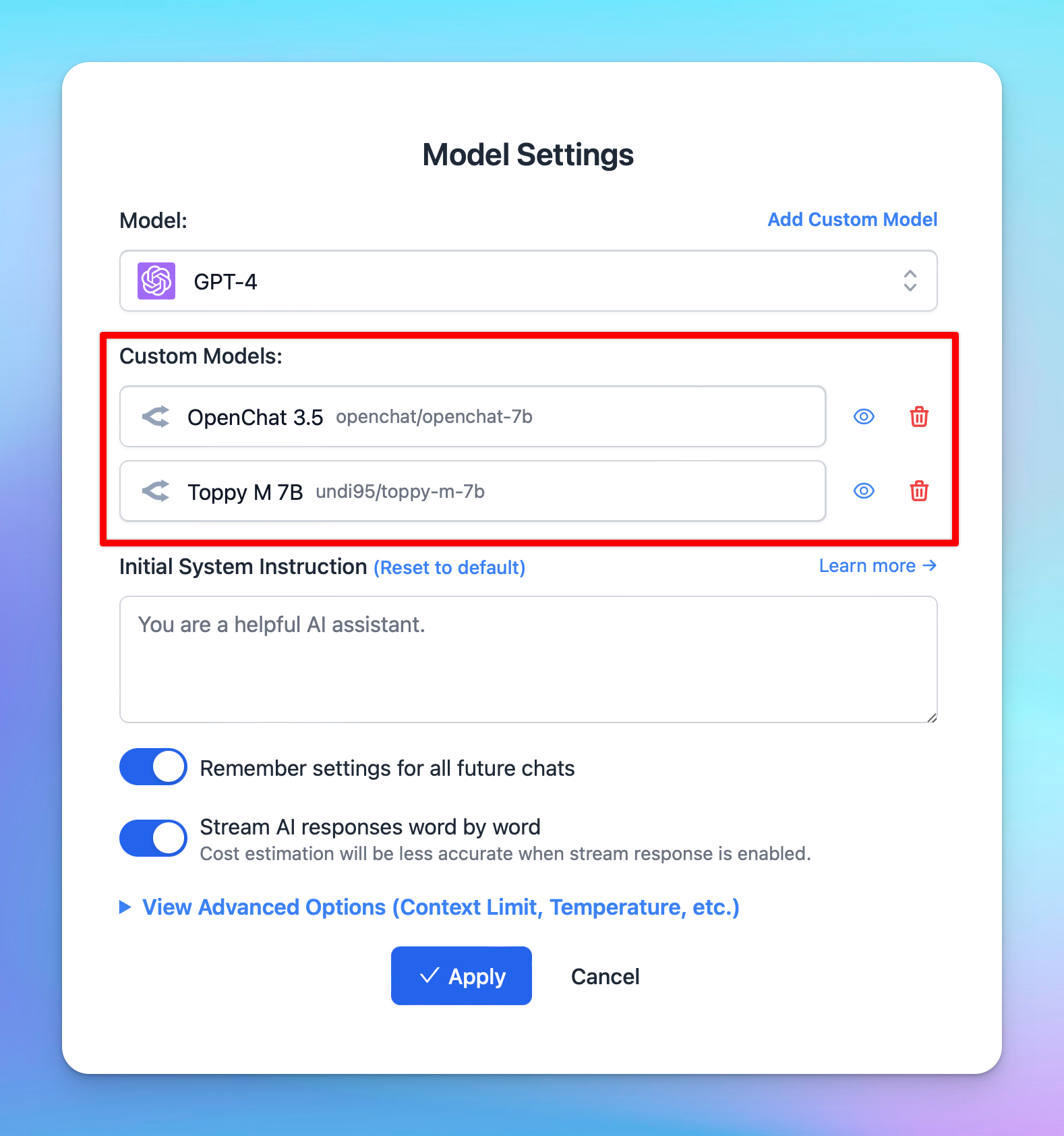This screenshot has width=1064, height=1136.
Task: Click the Toppy M 7B arrows icon
Action: [156, 491]
